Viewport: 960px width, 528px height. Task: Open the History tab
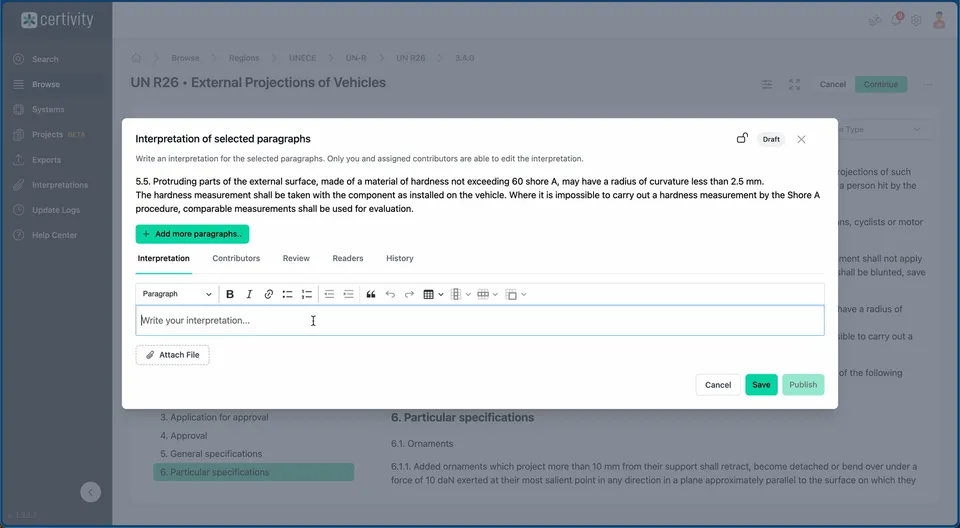[x=399, y=258]
